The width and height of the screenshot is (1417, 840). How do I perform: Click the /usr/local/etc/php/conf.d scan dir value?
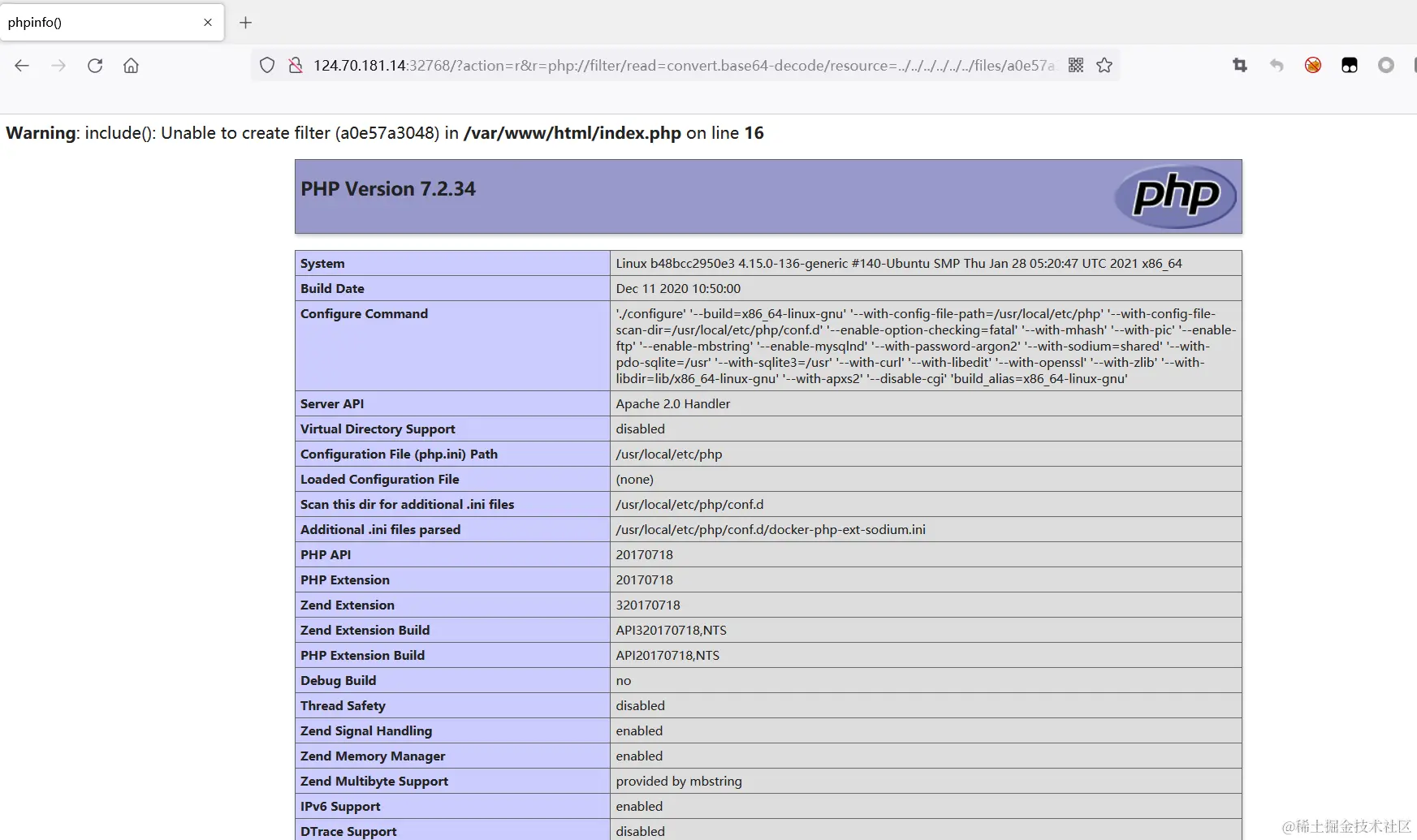tap(689, 505)
